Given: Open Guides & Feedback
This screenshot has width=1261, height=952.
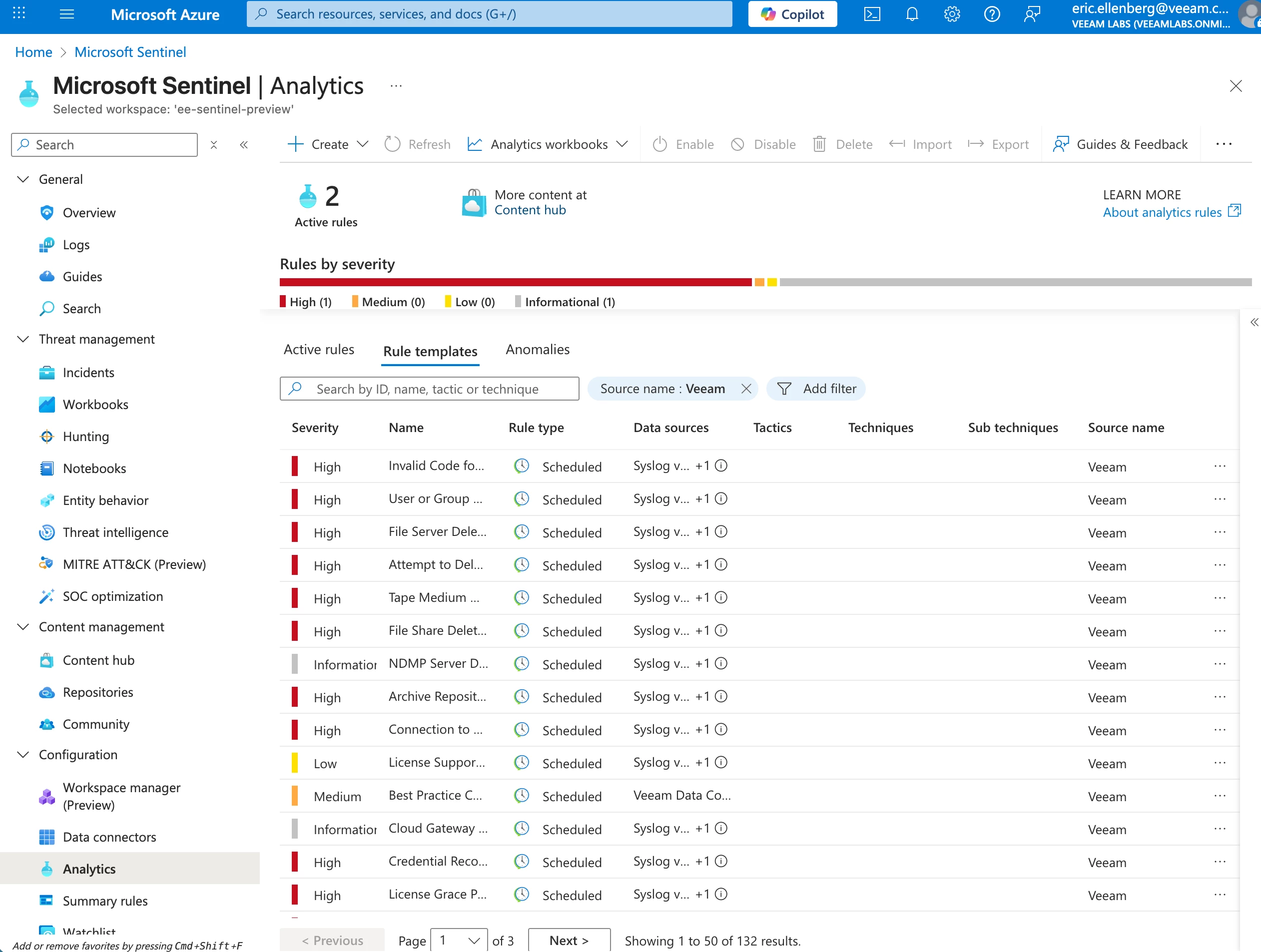Looking at the screenshot, I should (1121, 144).
